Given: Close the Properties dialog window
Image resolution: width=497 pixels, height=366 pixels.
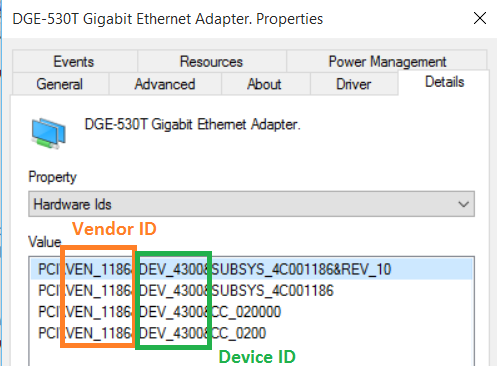Looking at the screenshot, I should point(480,18).
